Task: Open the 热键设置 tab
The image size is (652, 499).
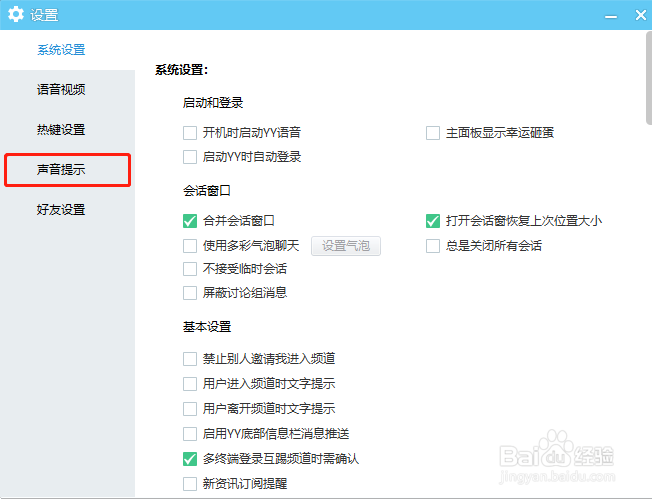Action: 61,130
